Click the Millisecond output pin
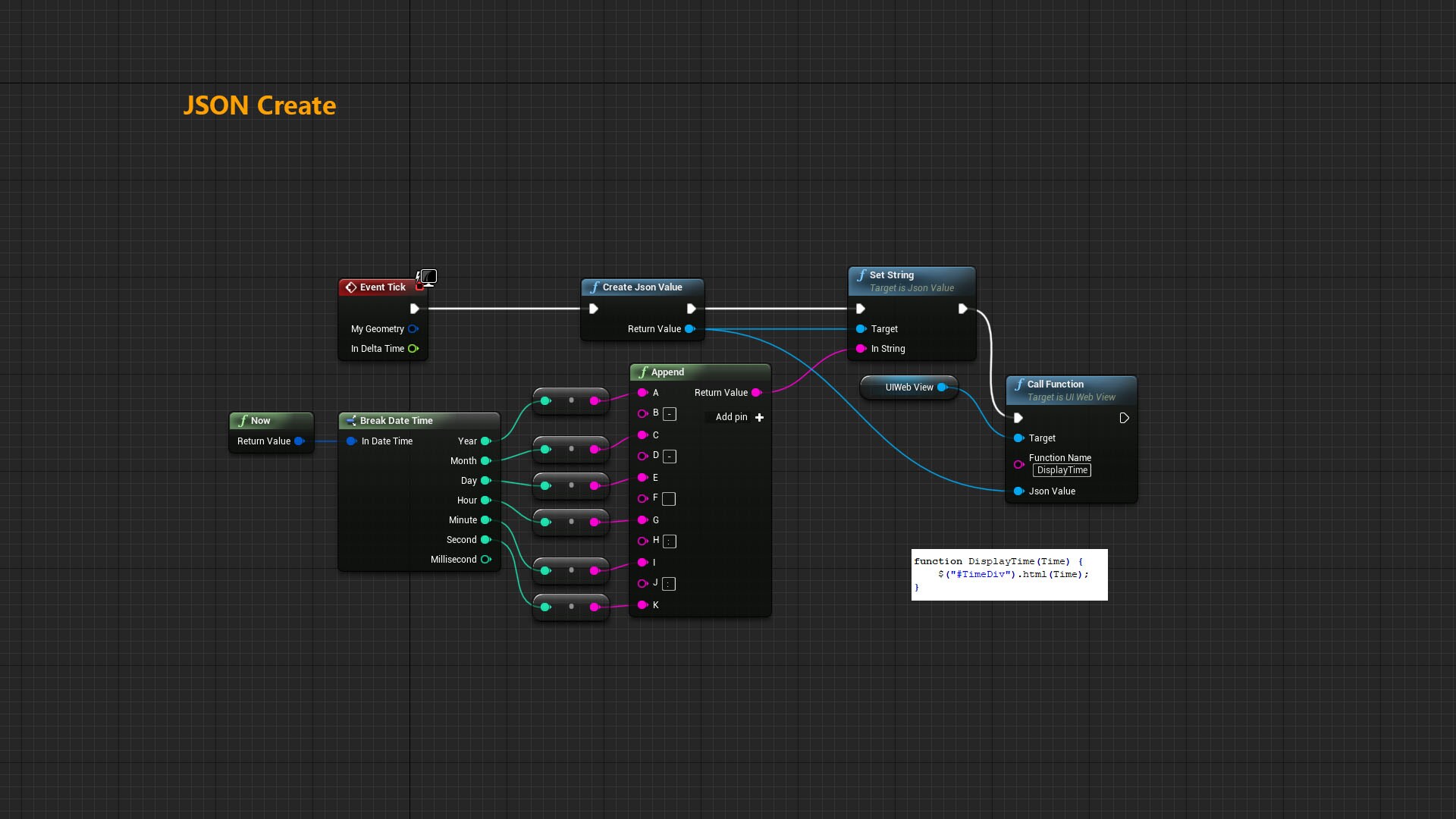 [x=485, y=560]
